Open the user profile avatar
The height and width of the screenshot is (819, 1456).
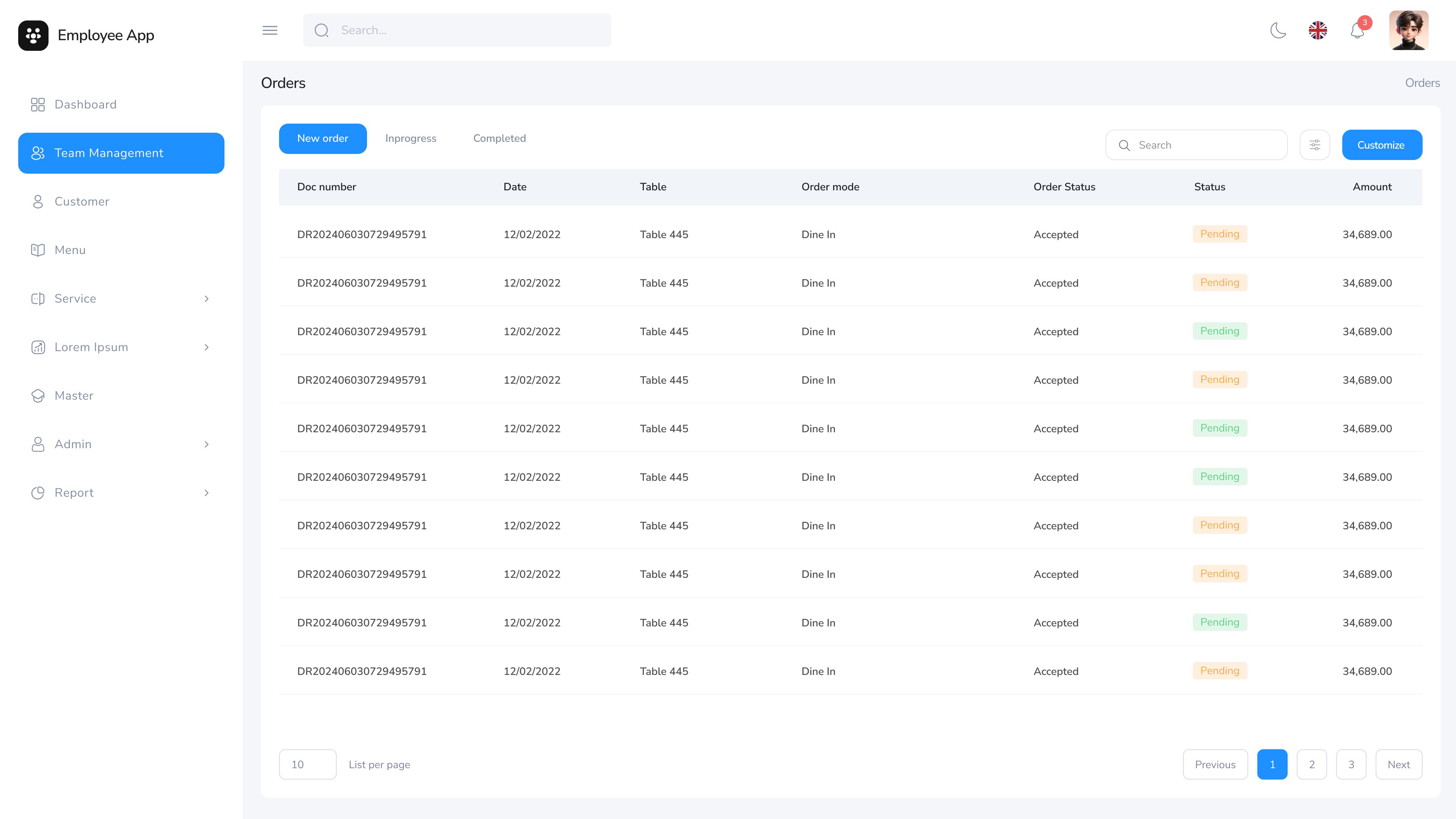tap(1409, 30)
